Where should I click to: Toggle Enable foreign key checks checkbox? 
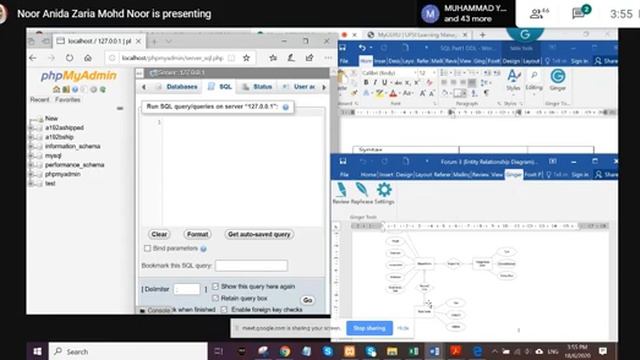tap(224, 310)
